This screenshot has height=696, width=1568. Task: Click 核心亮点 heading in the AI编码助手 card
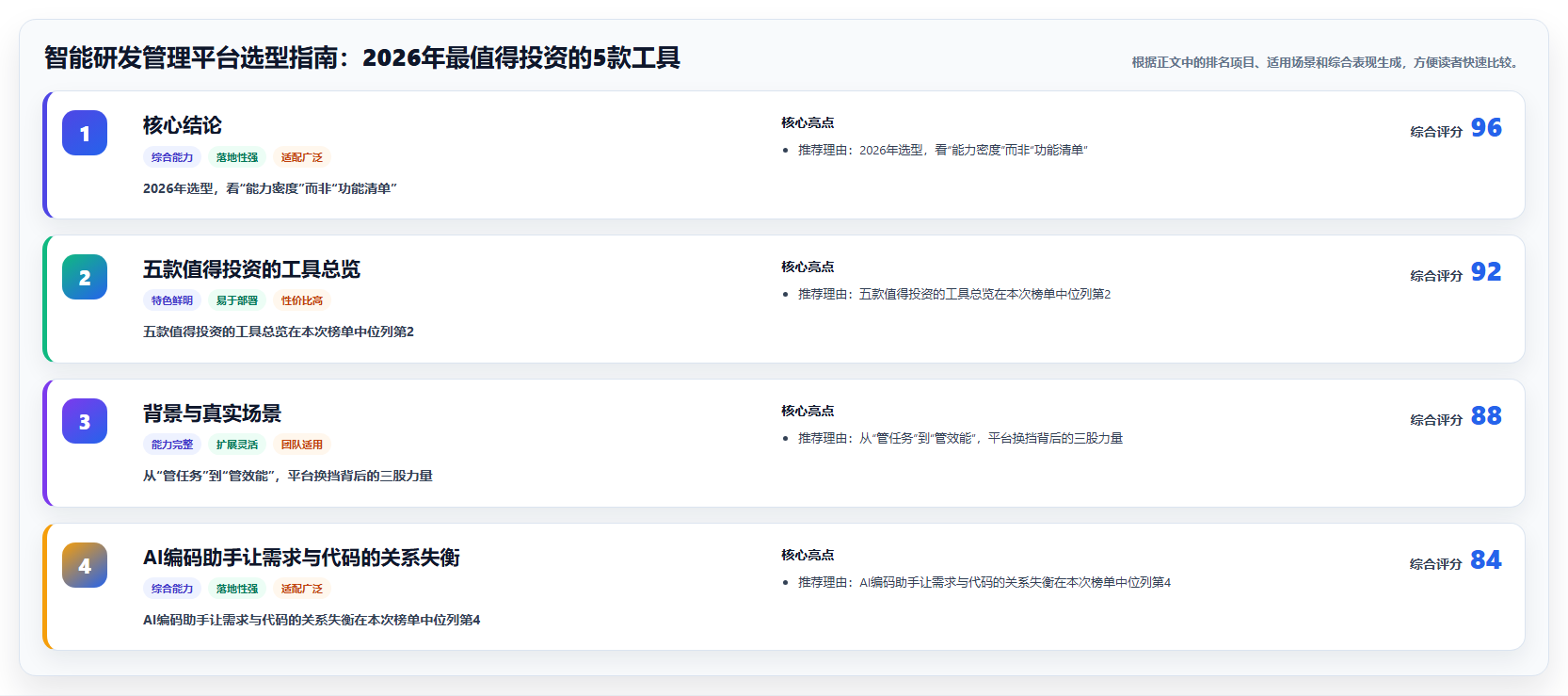coord(808,555)
